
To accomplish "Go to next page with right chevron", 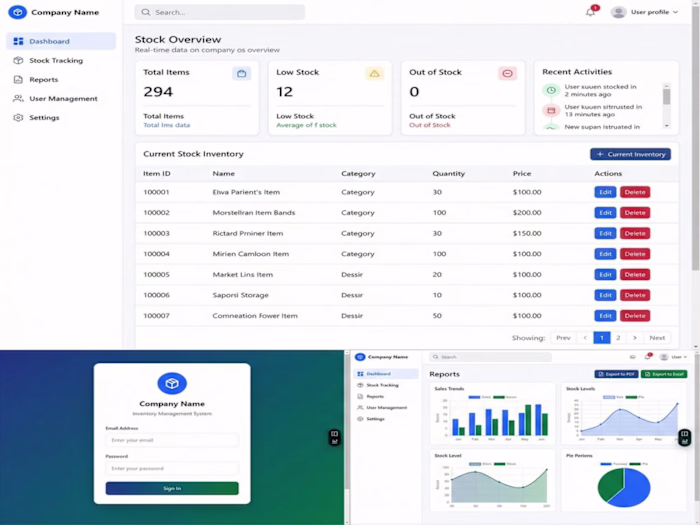I will (635, 338).
